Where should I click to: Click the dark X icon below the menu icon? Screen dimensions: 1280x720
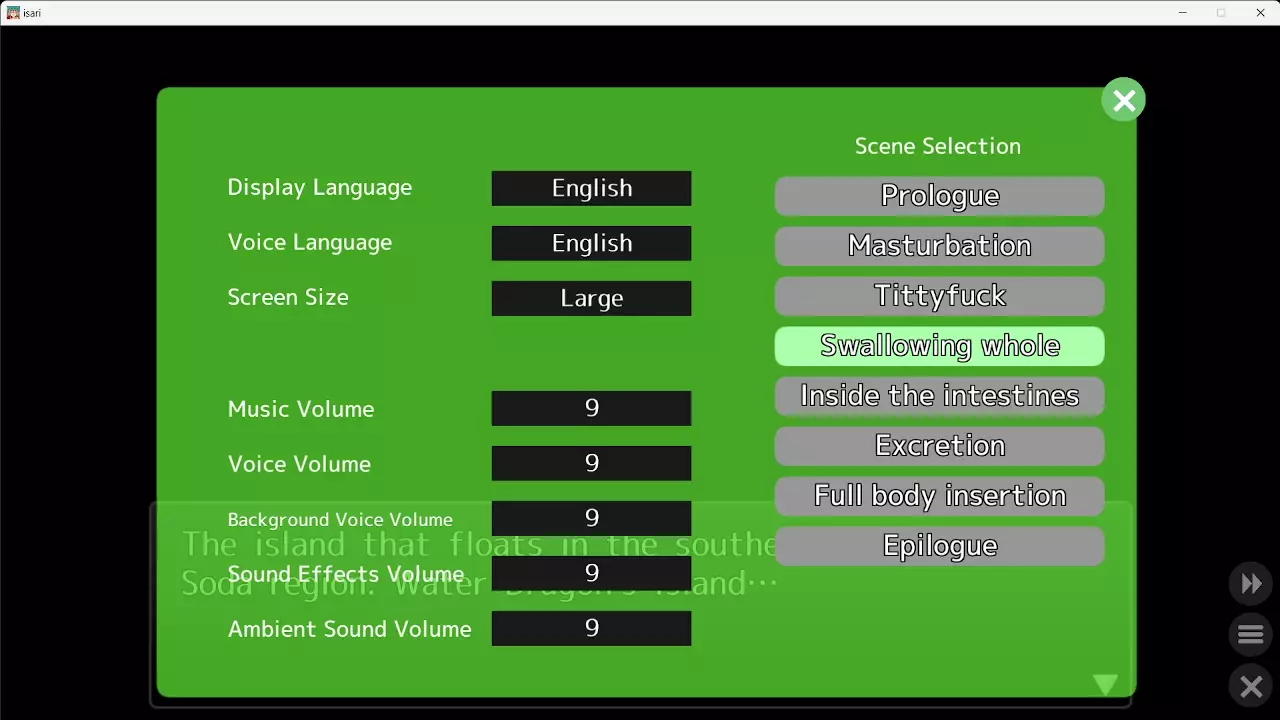pyautogui.click(x=1251, y=687)
